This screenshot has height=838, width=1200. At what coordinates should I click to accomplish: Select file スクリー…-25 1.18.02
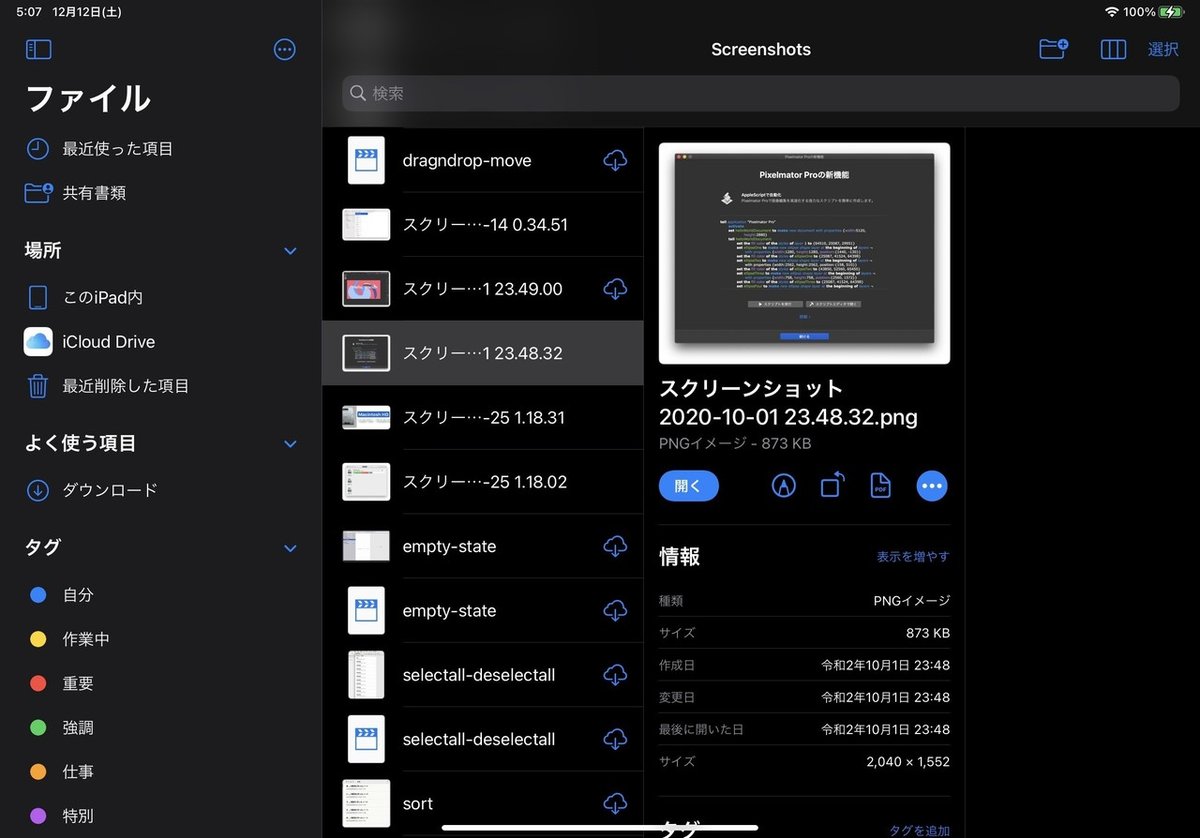pos(483,482)
